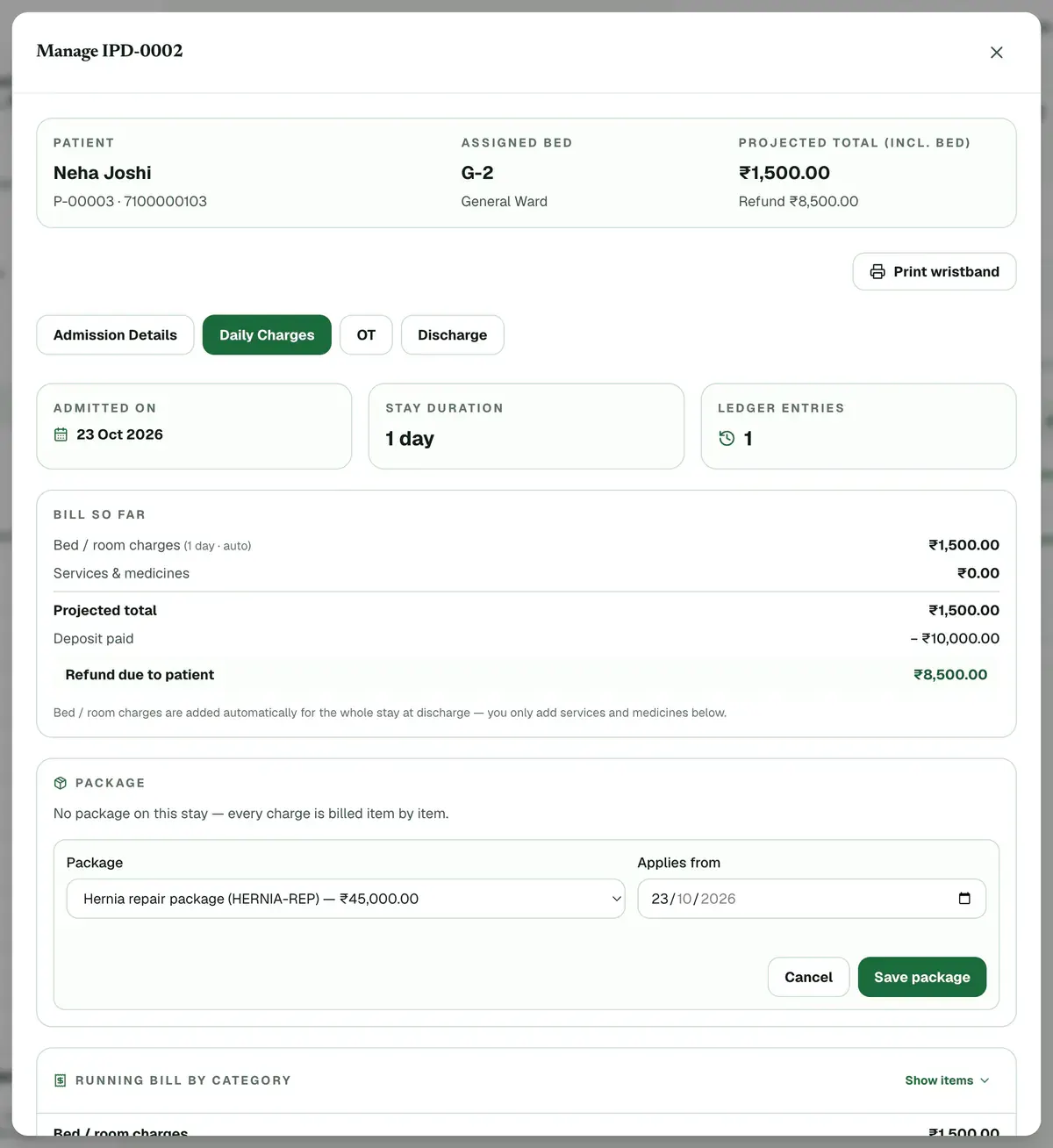Cancel the package selection
The width and height of the screenshot is (1053, 1148).
point(808,977)
